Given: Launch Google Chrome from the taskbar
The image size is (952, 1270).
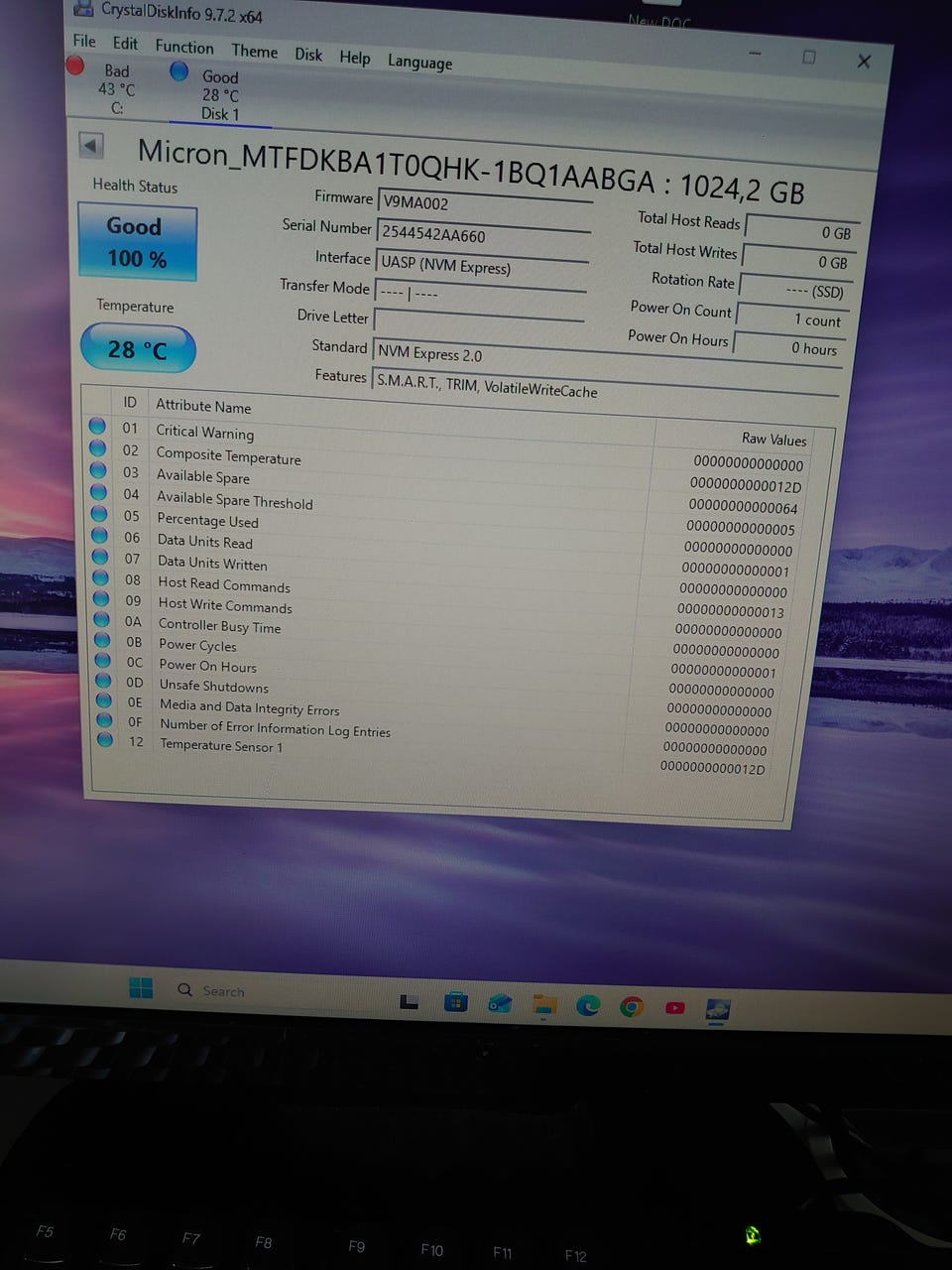Looking at the screenshot, I should click(632, 1007).
